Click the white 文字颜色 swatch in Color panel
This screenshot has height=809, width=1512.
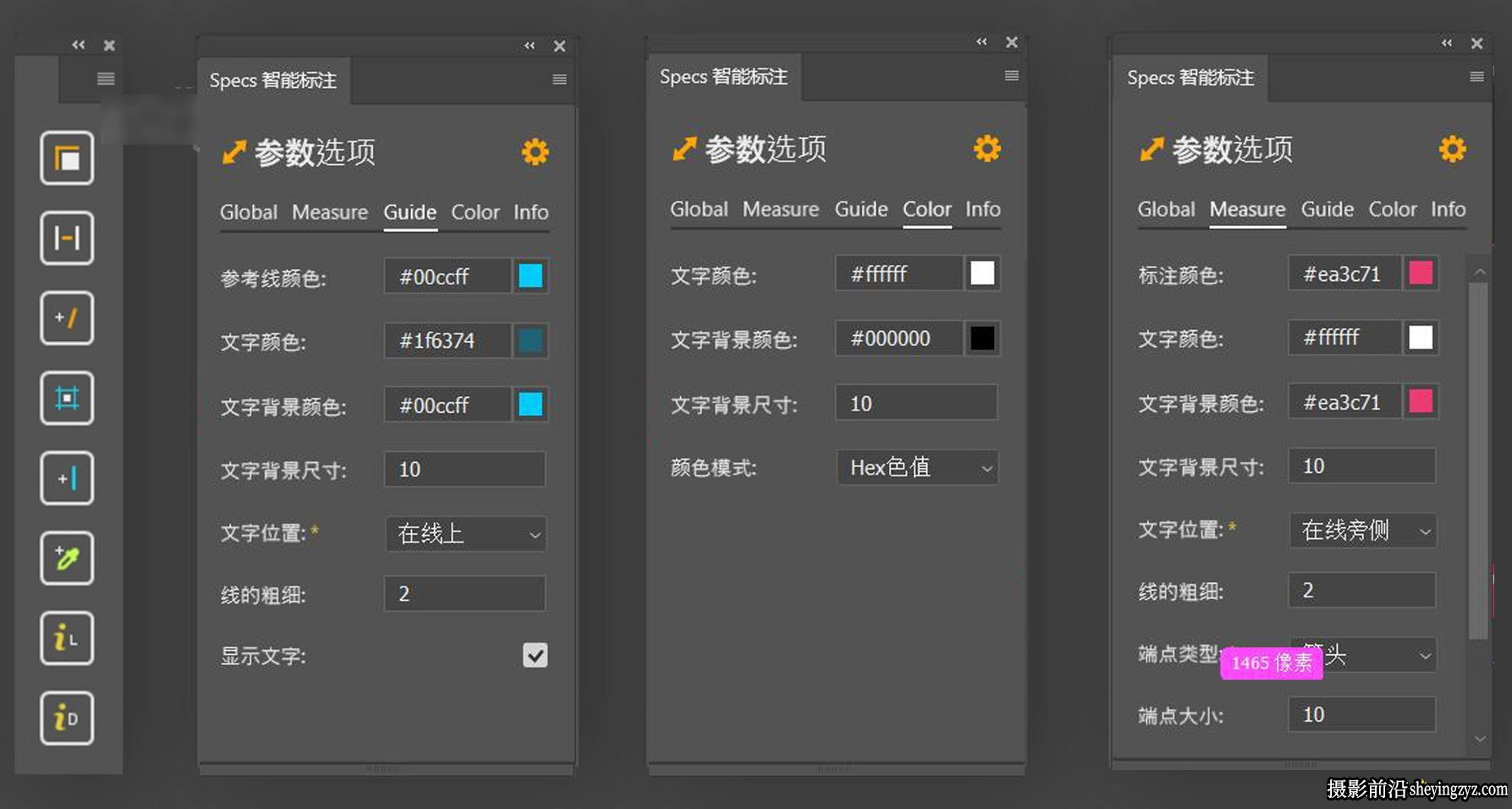(x=982, y=273)
